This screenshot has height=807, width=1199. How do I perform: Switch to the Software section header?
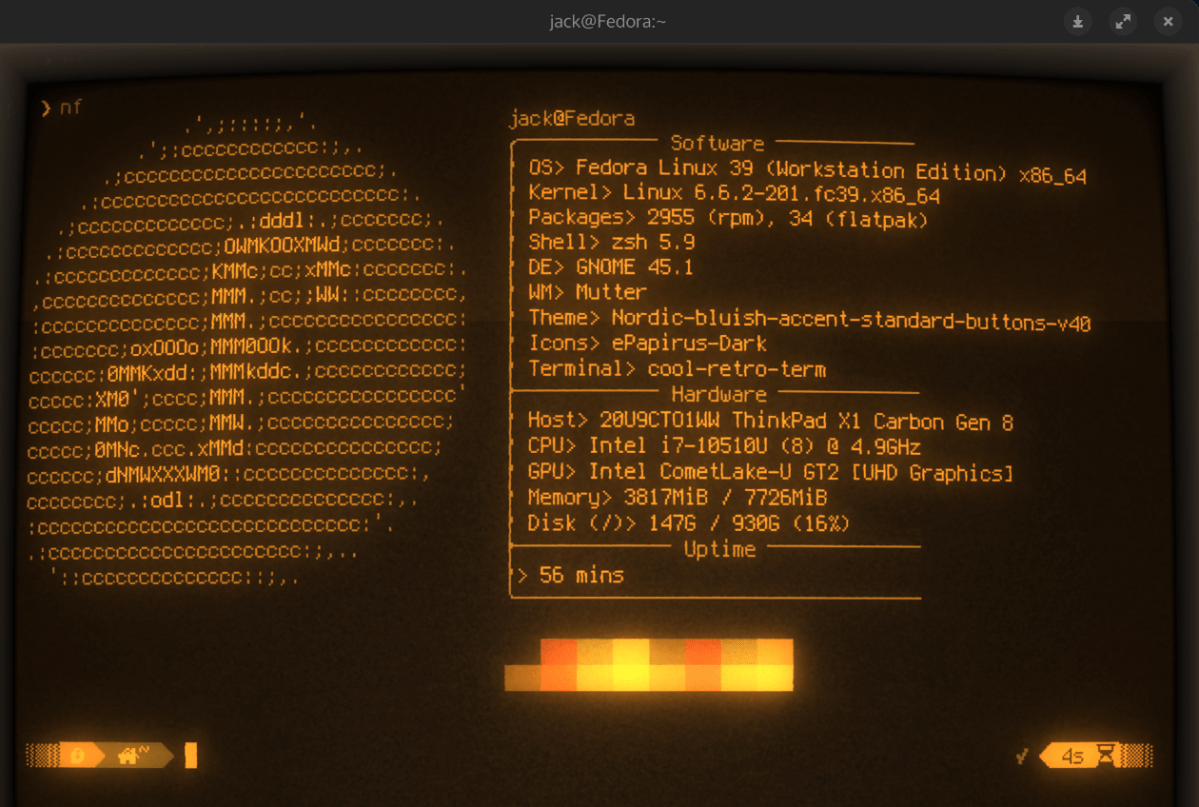click(716, 143)
